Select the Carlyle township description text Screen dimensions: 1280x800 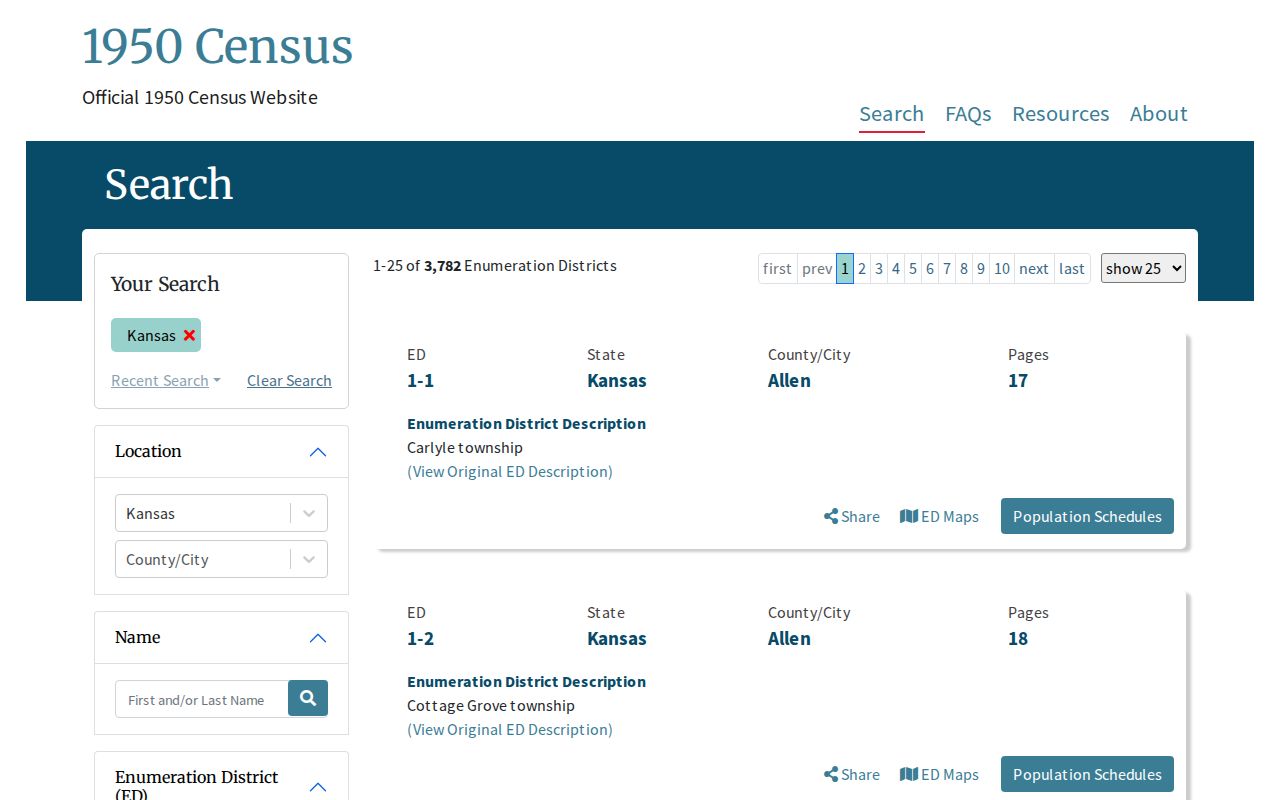(465, 447)
